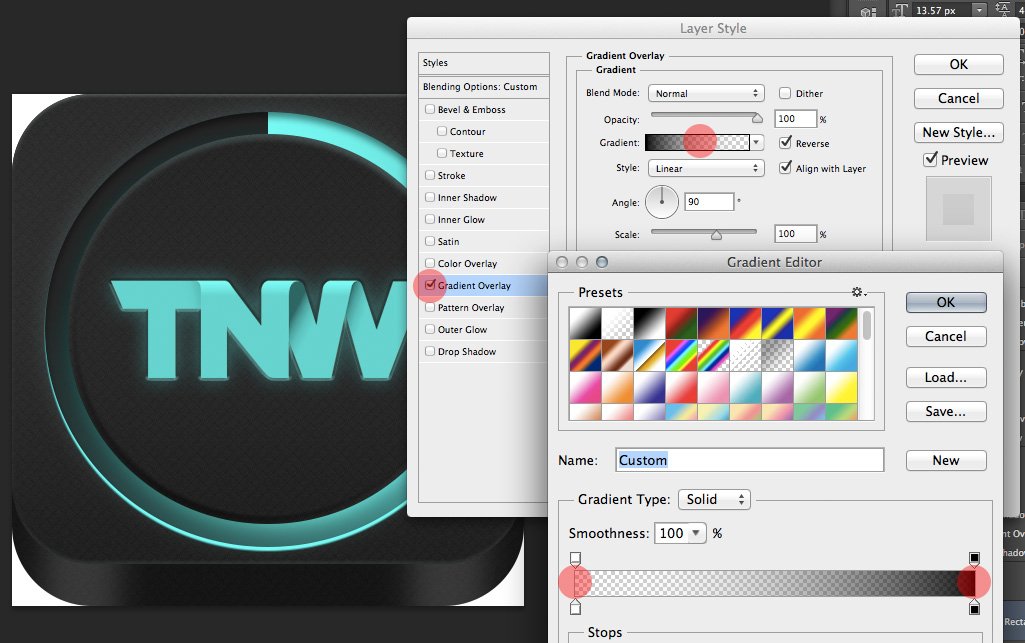Open the gradient presets gear menu
The width and height of the screenshot is (1025, 643).
(859, 292)
